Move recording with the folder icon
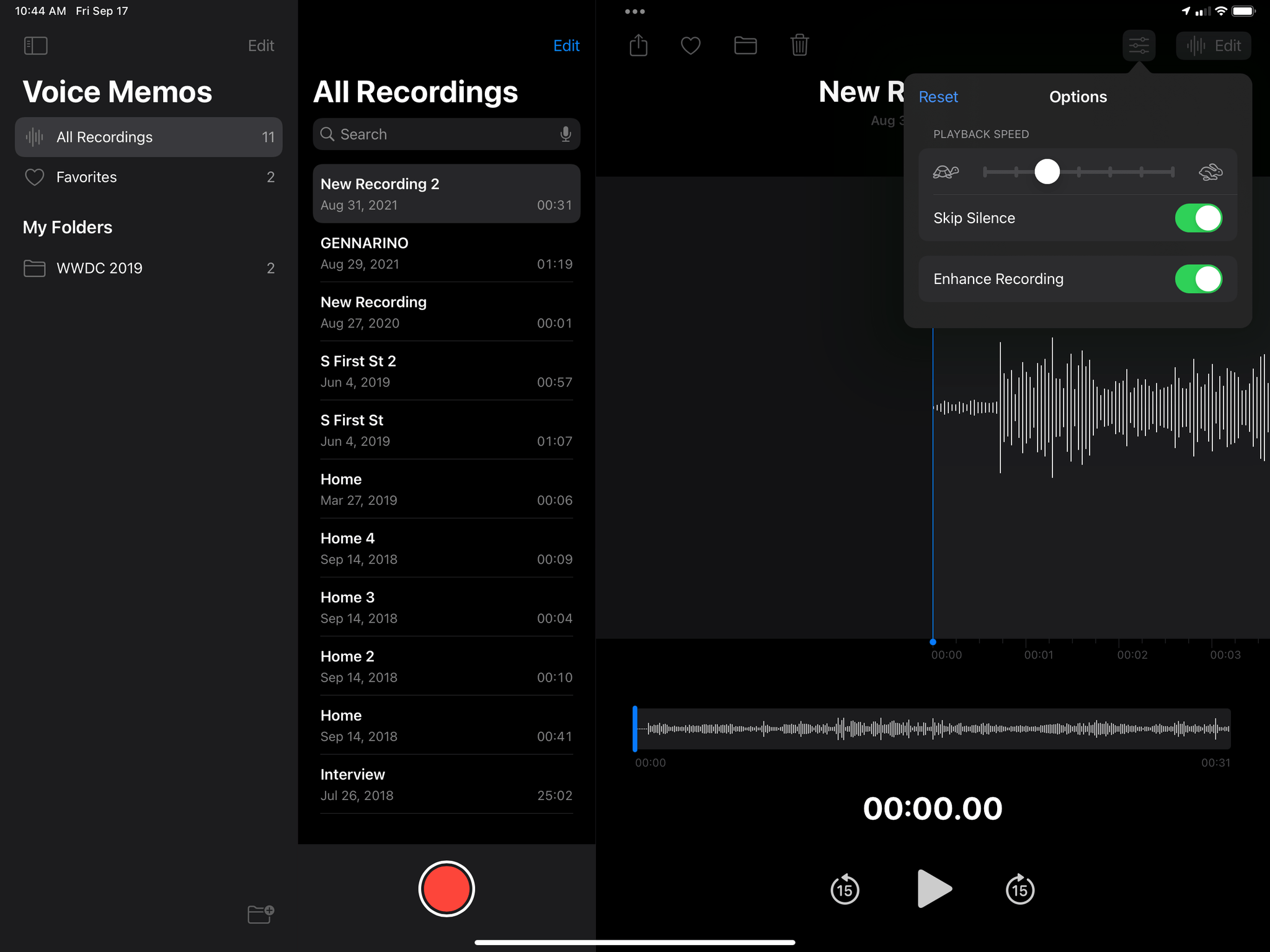Image resolution: width=1270 pixels, height=952 pixels. click(x=745, y=45)
